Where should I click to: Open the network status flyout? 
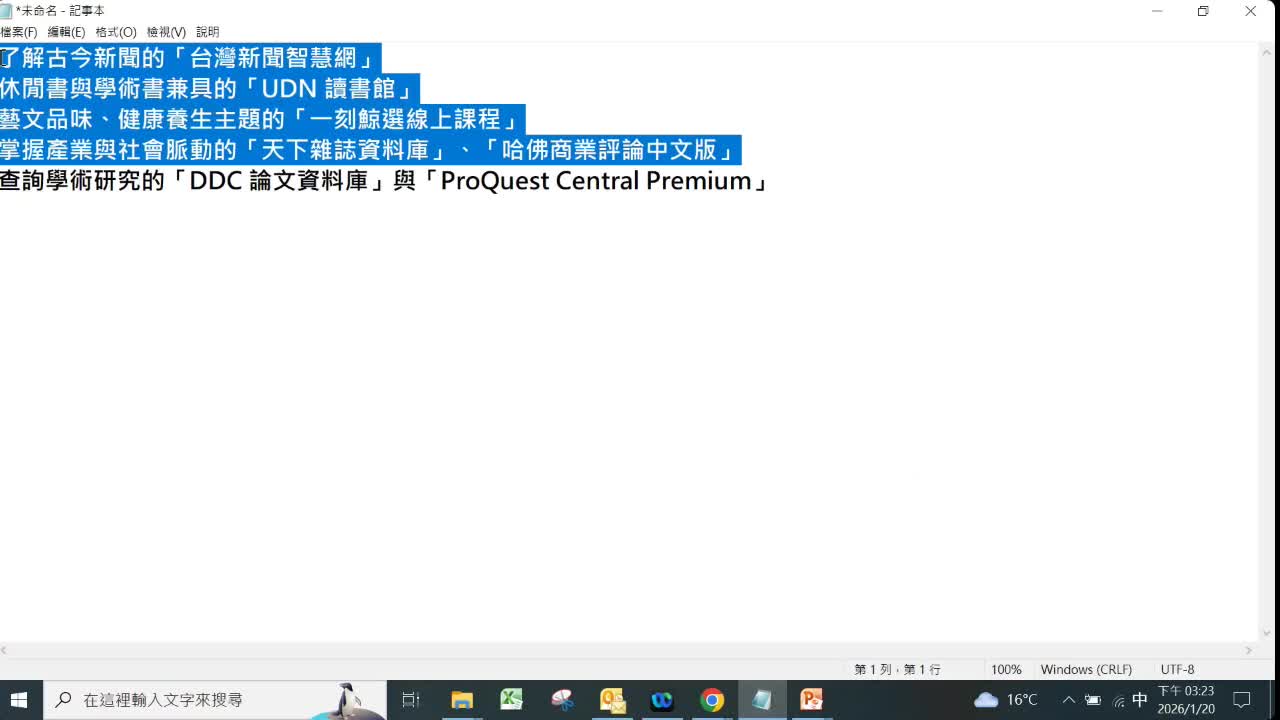(1119, 699)
